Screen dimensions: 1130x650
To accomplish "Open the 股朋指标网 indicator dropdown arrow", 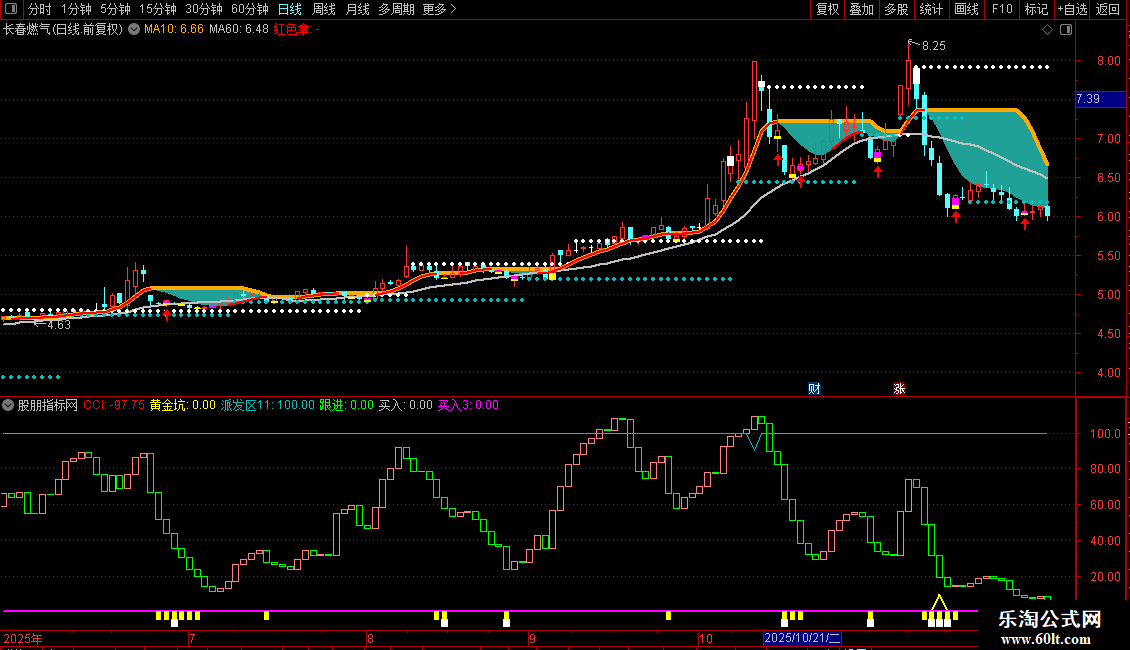I will coord(8,405).
